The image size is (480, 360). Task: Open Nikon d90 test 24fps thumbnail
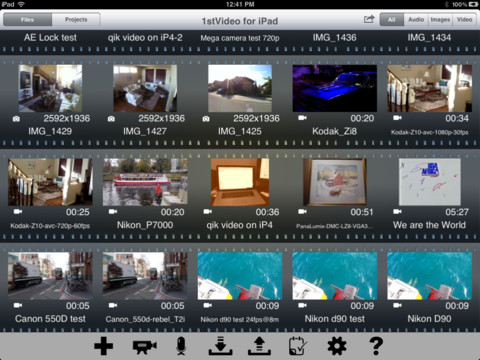(x=240, y=276)
